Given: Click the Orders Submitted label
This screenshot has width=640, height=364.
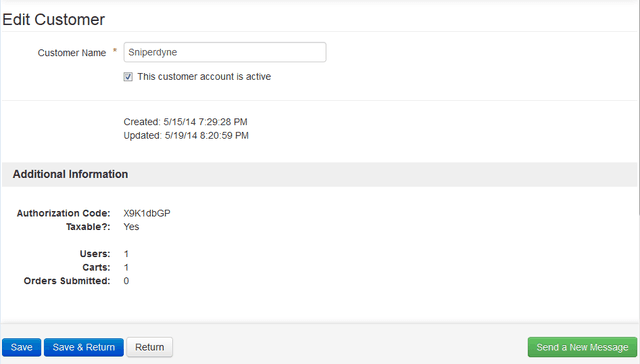Looking at the screenshot, I should click(x=67, y=281).
